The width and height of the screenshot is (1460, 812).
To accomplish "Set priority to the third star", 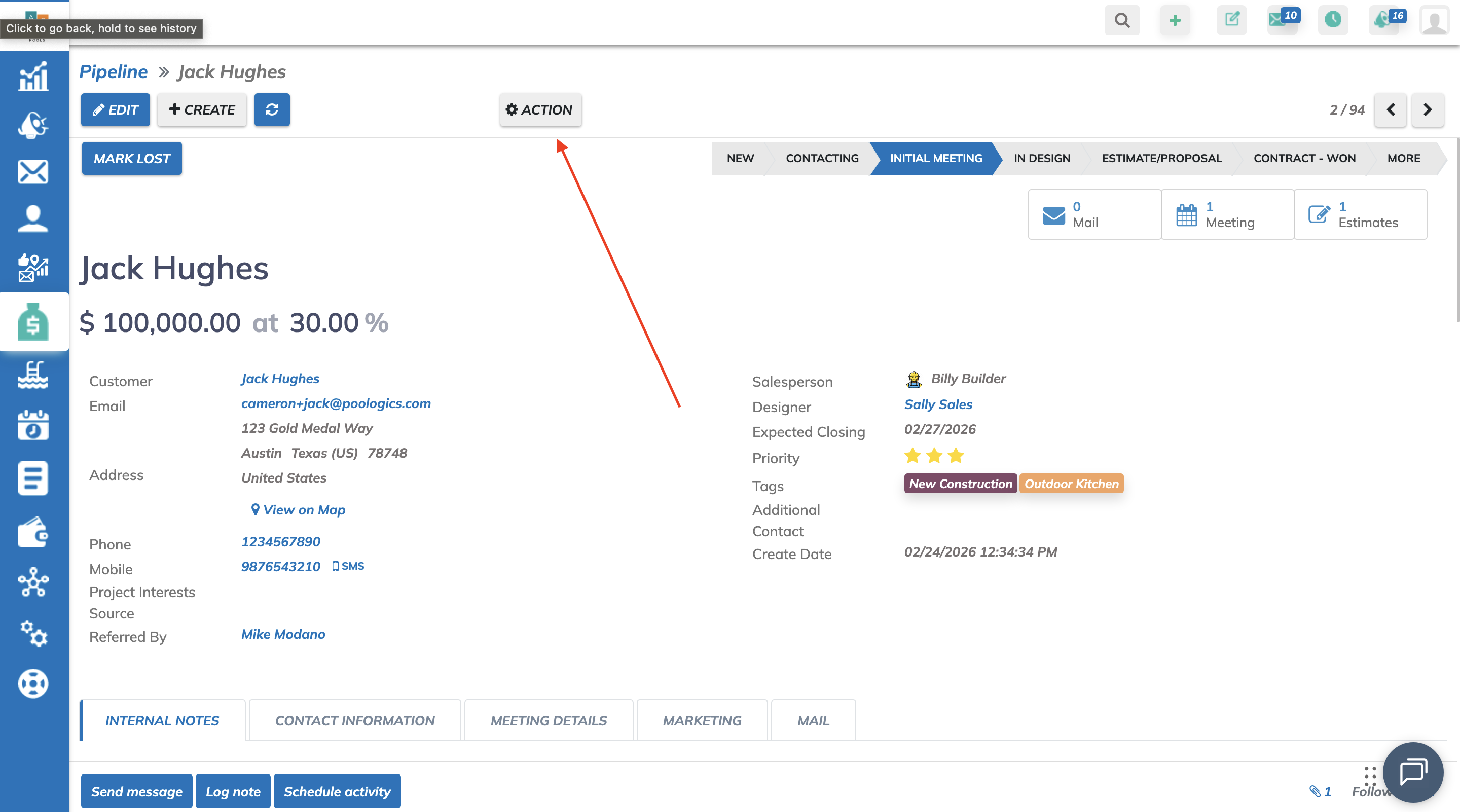I will [x=956, y=456].
